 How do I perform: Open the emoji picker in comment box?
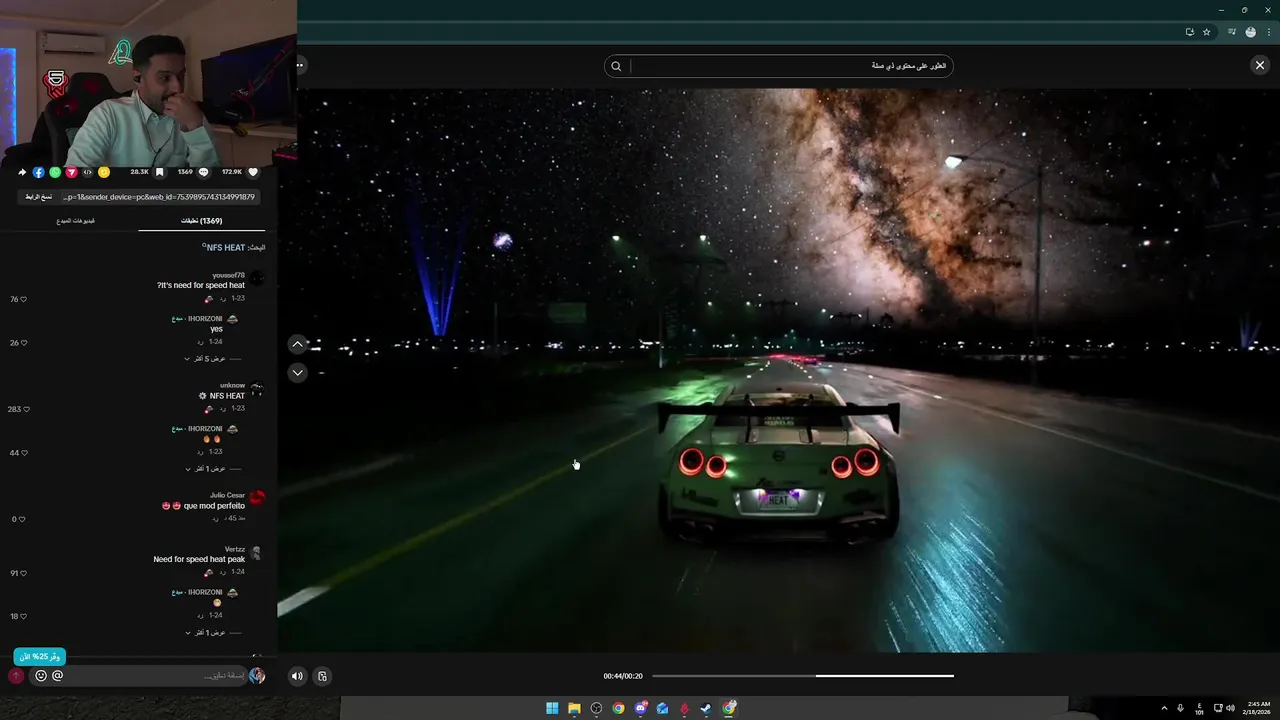[41, 676]
